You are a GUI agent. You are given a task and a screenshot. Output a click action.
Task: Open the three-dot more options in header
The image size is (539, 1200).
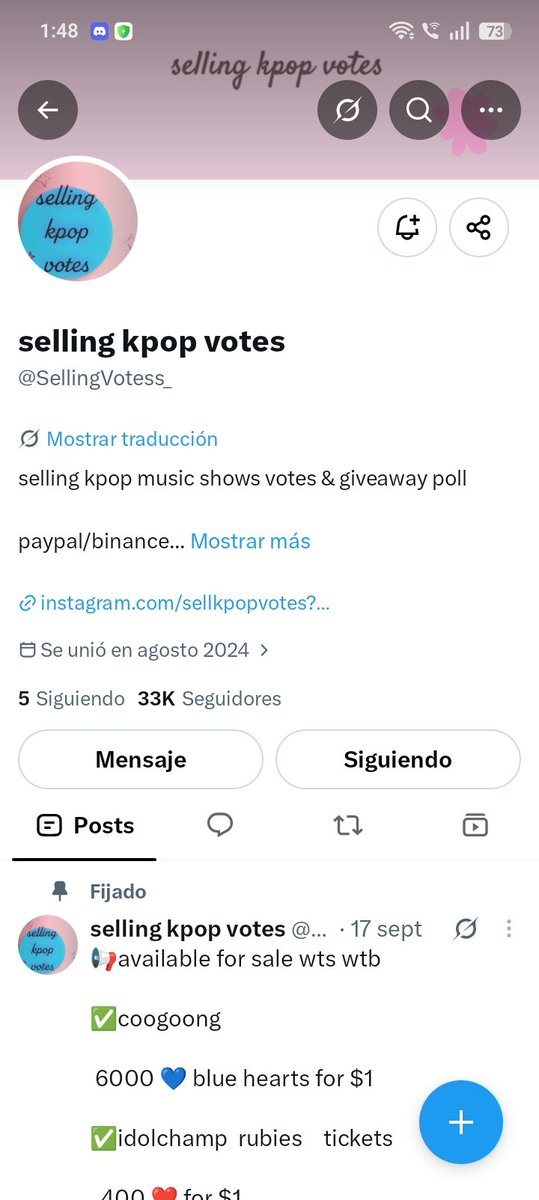(491, 109)
